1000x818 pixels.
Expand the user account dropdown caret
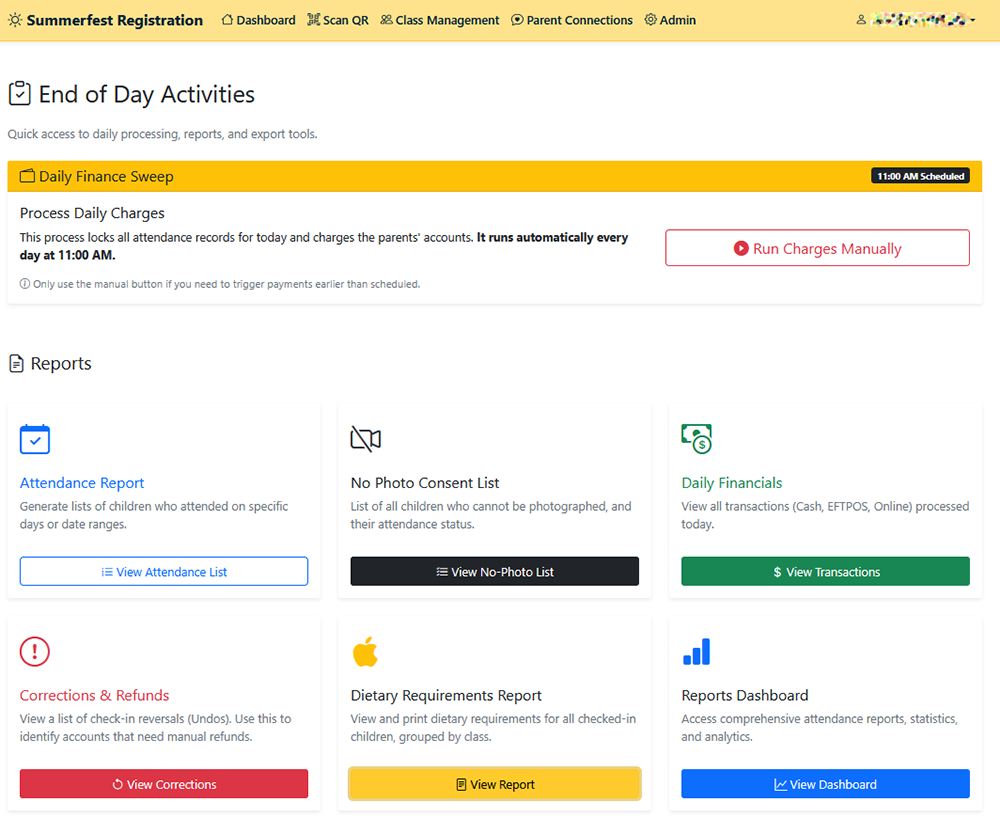click(973, 20)
